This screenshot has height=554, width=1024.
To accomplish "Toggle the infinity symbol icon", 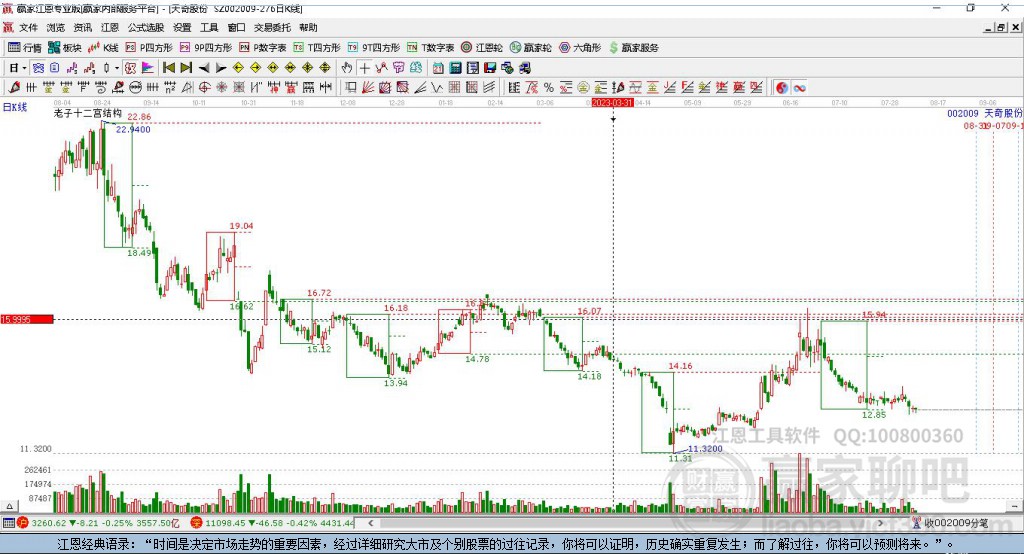I will click(x=799, y=88).
